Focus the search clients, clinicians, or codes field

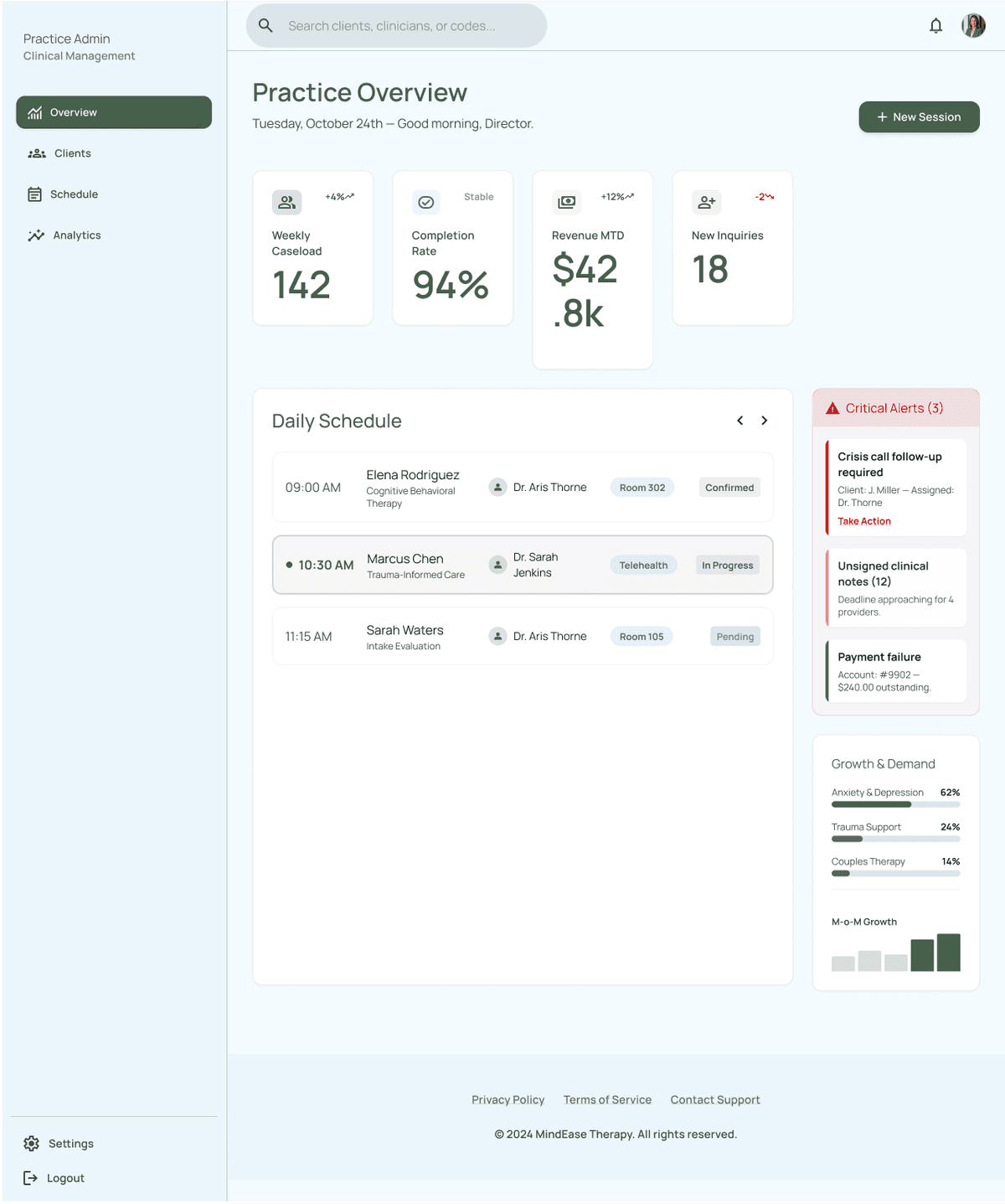pyautogui.click(x=396, y=26)
